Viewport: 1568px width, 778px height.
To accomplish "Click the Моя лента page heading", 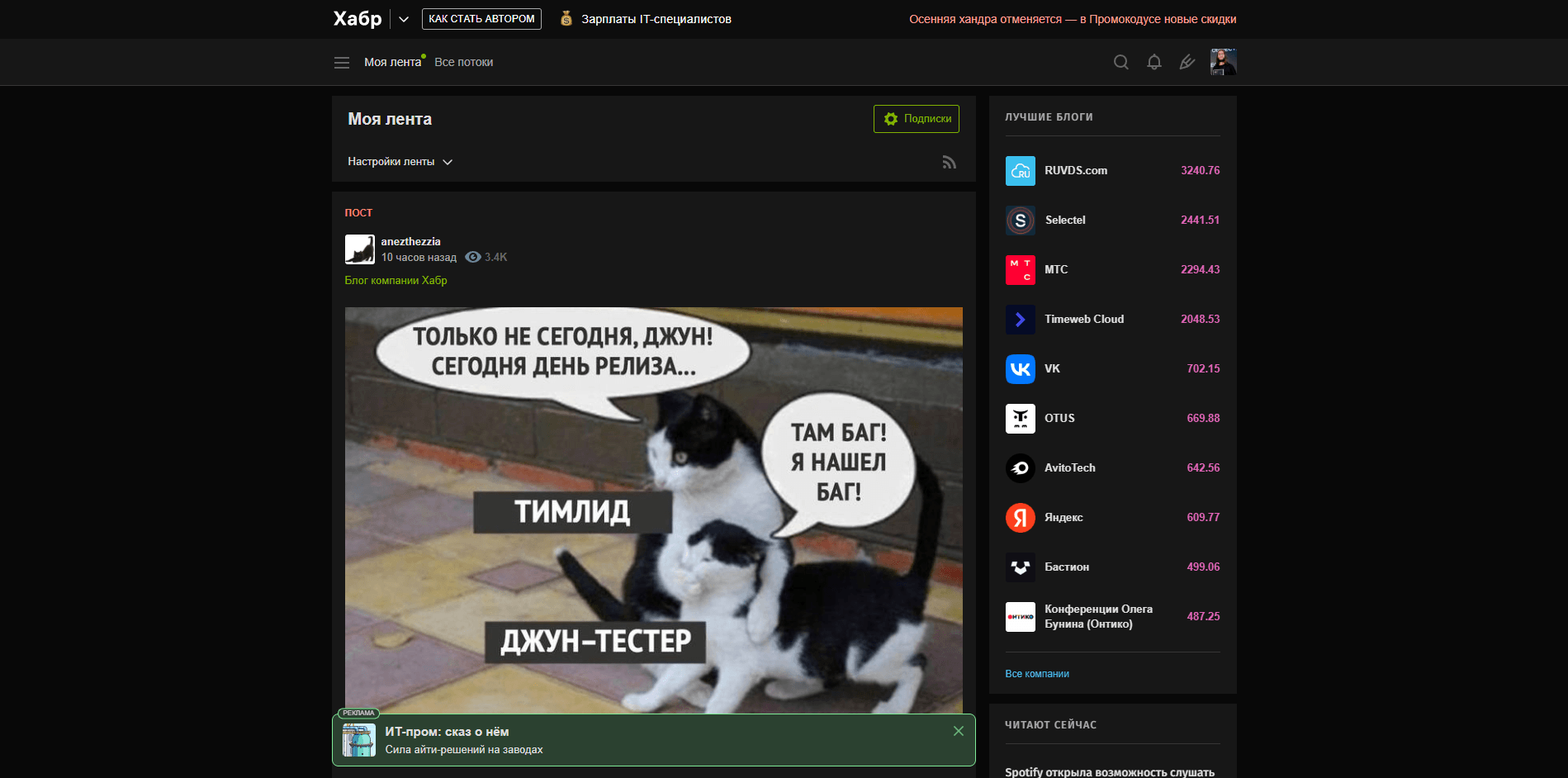I will 390,119.
